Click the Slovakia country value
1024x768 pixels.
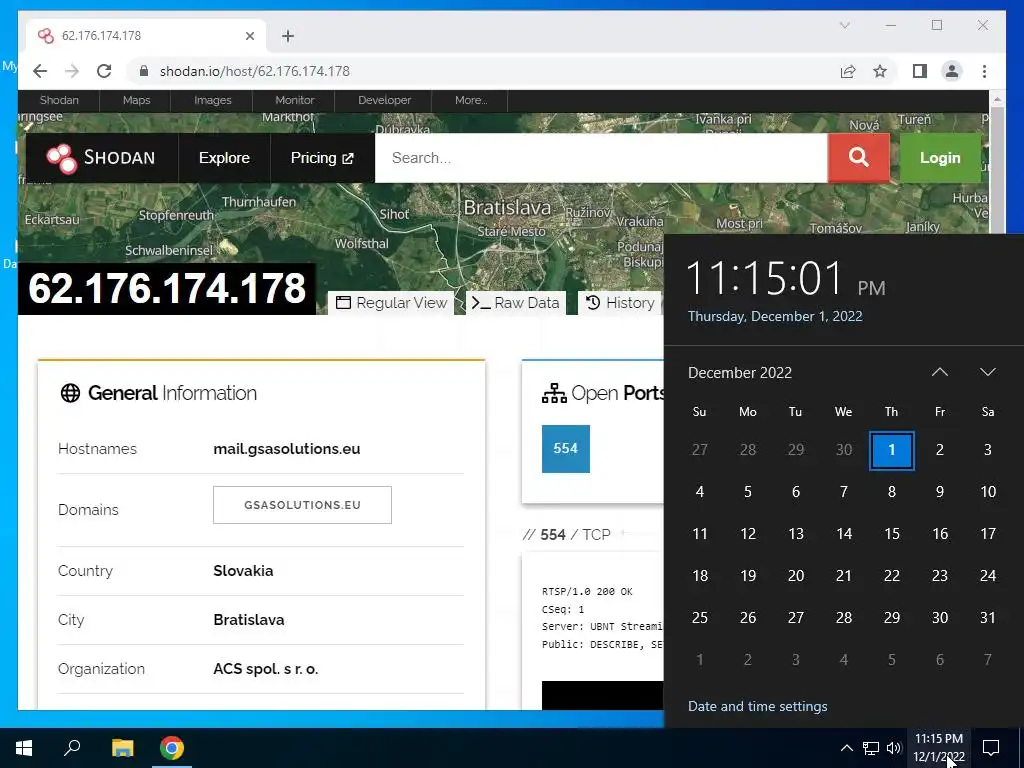pyautogui.click(x=243, y=571)
